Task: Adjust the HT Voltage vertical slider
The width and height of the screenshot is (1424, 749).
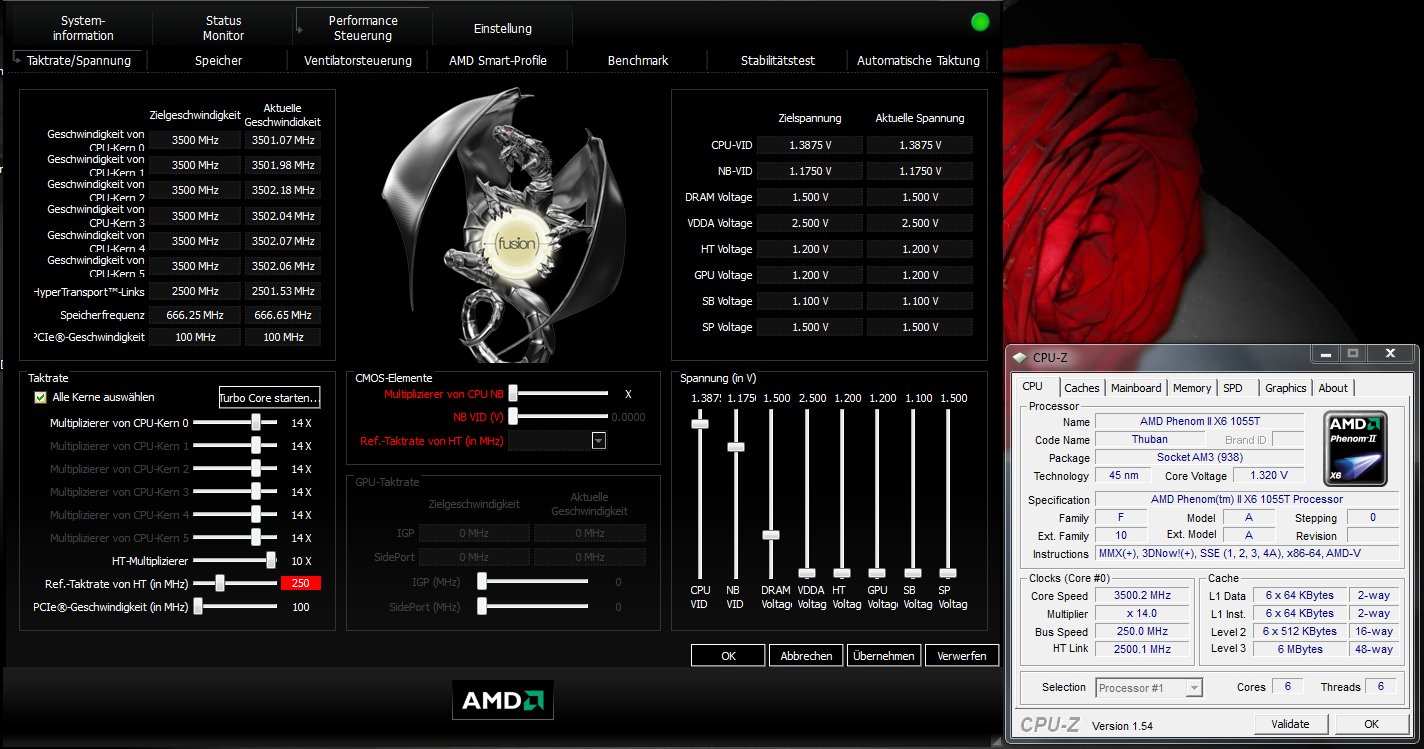Action: click(841, 573)
